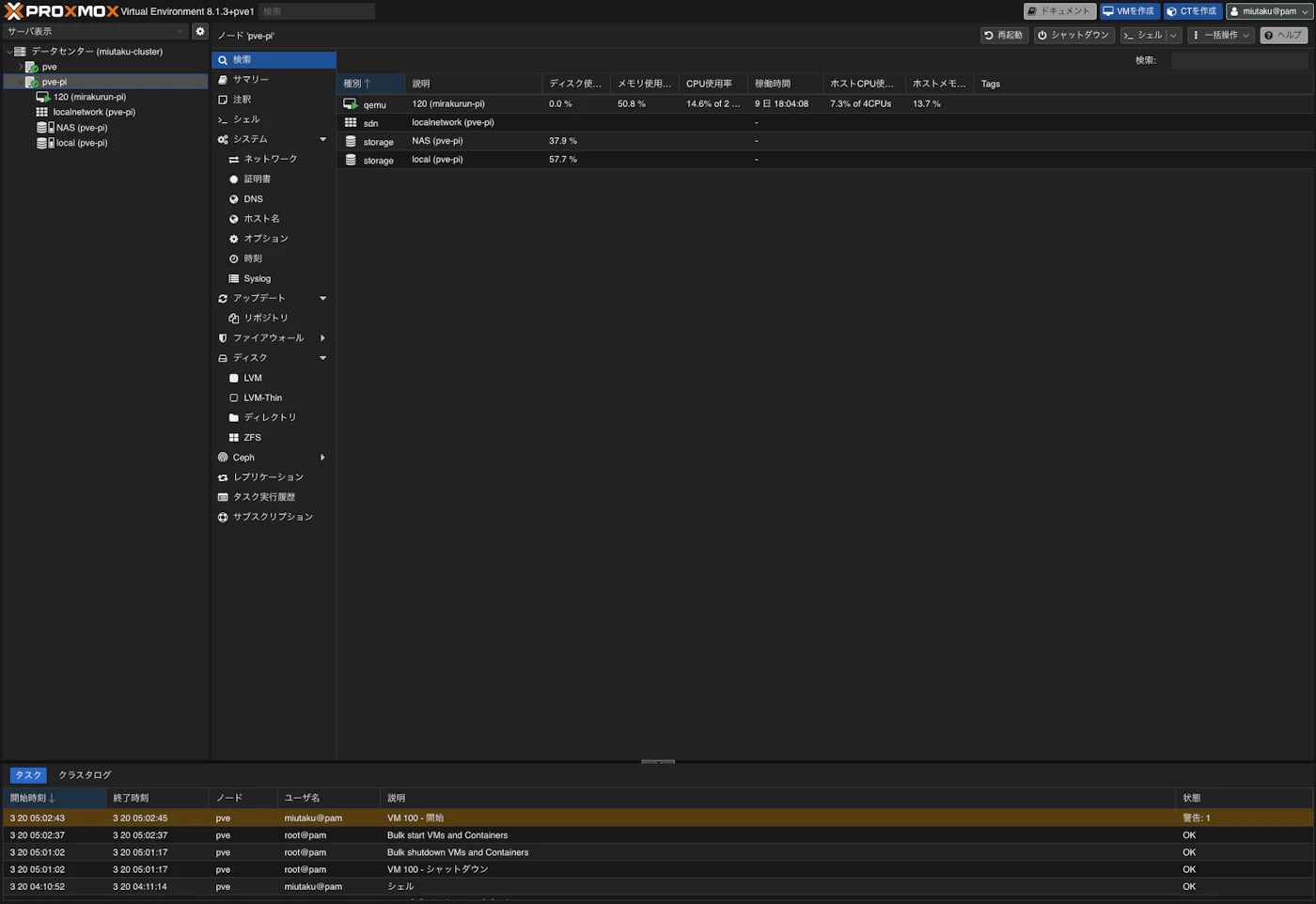This screenshot has height=904, width=1316.
Task: Click the Syslog list icon
Action: (234, 278)
